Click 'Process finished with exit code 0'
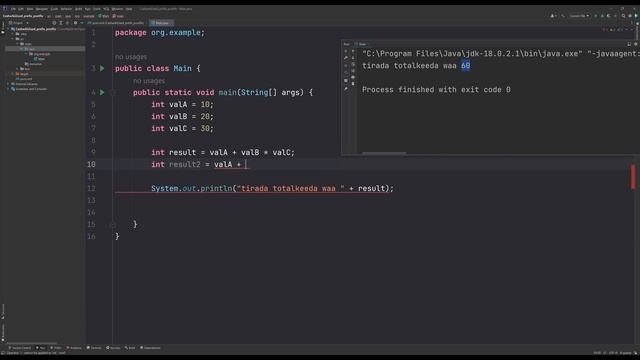The width and height of the screenshot is (640, 360). click(x=436, y=90)
